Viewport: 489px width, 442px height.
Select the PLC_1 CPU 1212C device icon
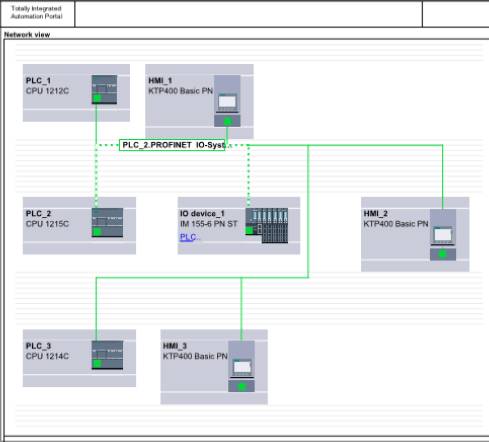click(x=104, y=90)
